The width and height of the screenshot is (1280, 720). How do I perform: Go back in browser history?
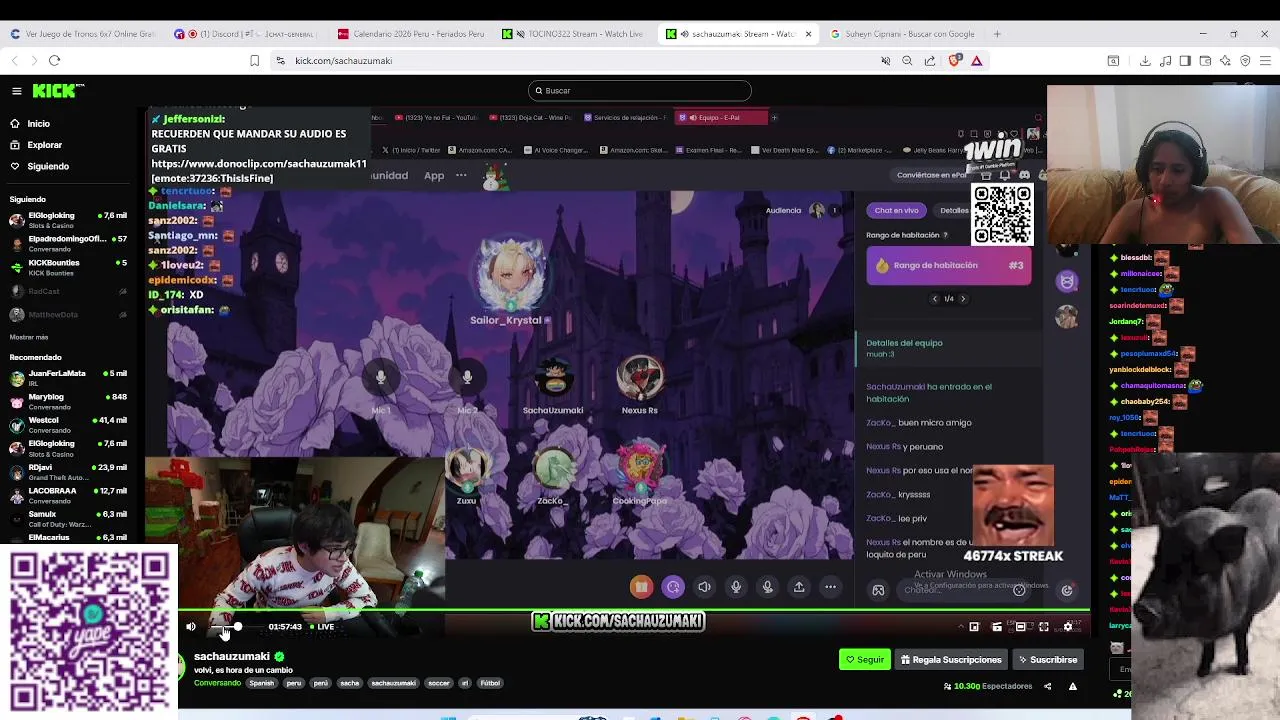[x=14, y=61]
